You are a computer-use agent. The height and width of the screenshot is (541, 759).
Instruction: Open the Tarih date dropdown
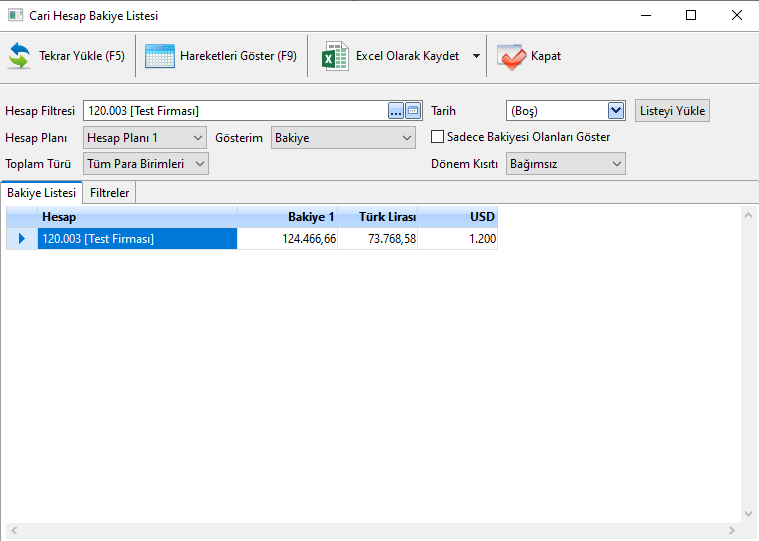tap(616, 111)
